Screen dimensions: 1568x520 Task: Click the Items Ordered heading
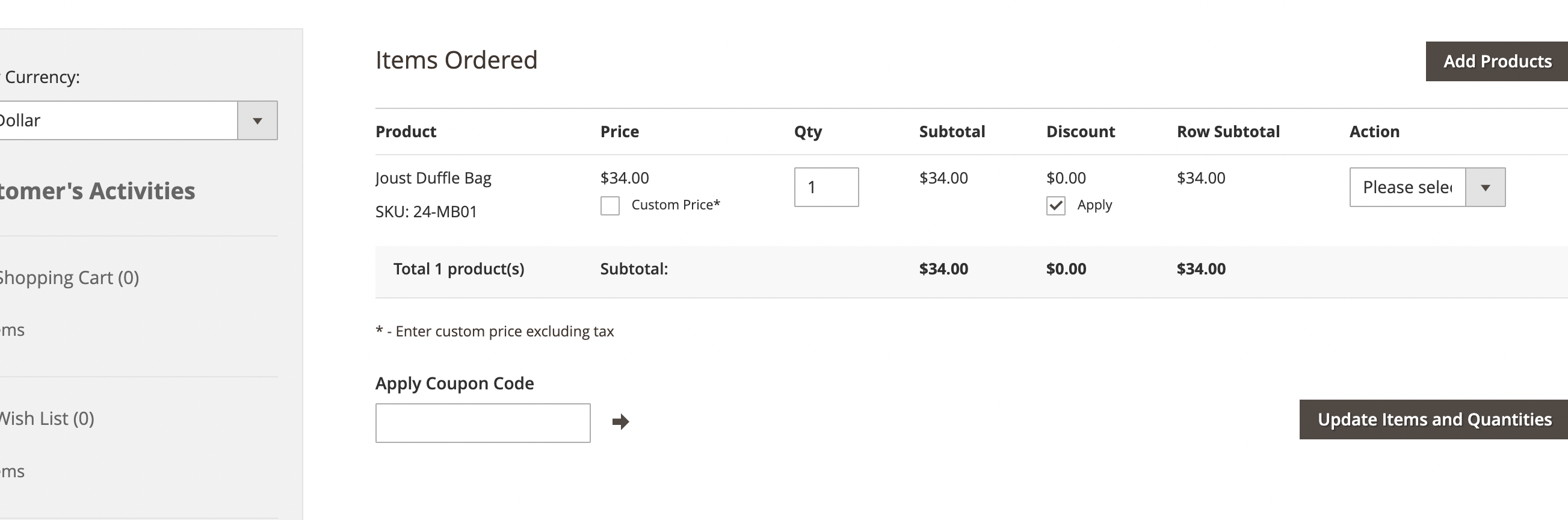click(x=457, y=59)
